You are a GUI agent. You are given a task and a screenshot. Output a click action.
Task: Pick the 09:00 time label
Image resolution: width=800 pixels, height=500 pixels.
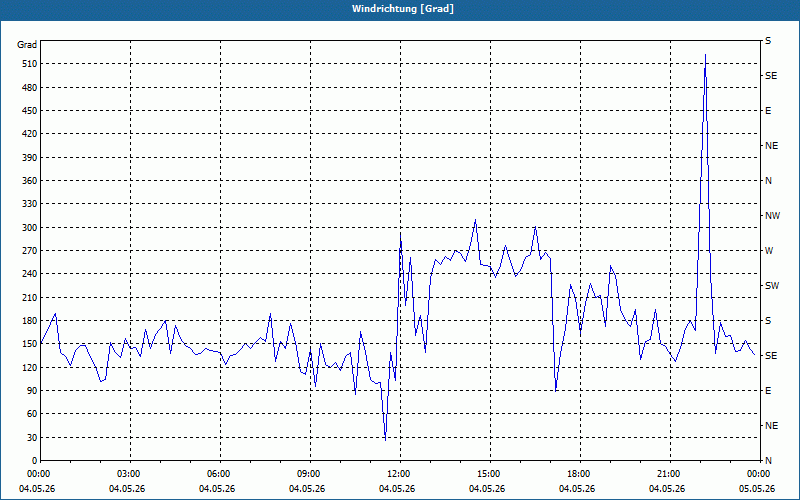tap(310, 473)
